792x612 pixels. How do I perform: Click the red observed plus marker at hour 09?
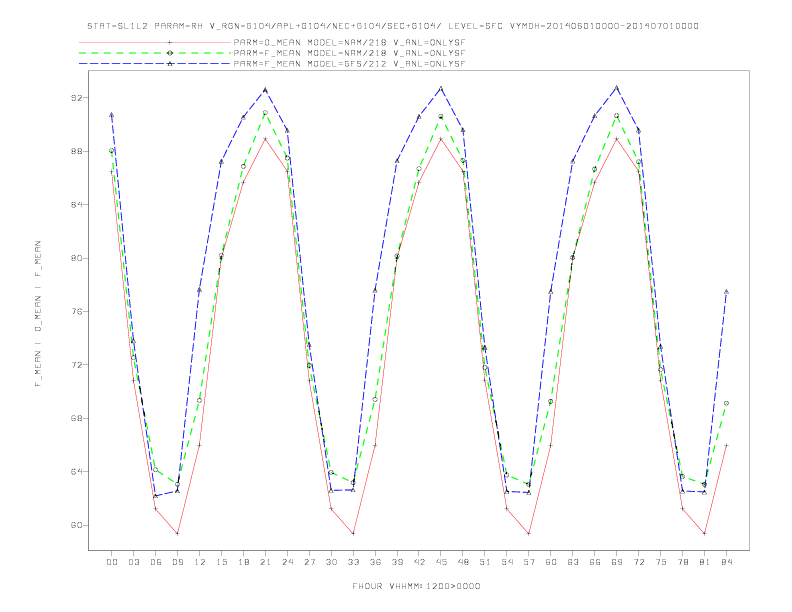tap(177, 533)
